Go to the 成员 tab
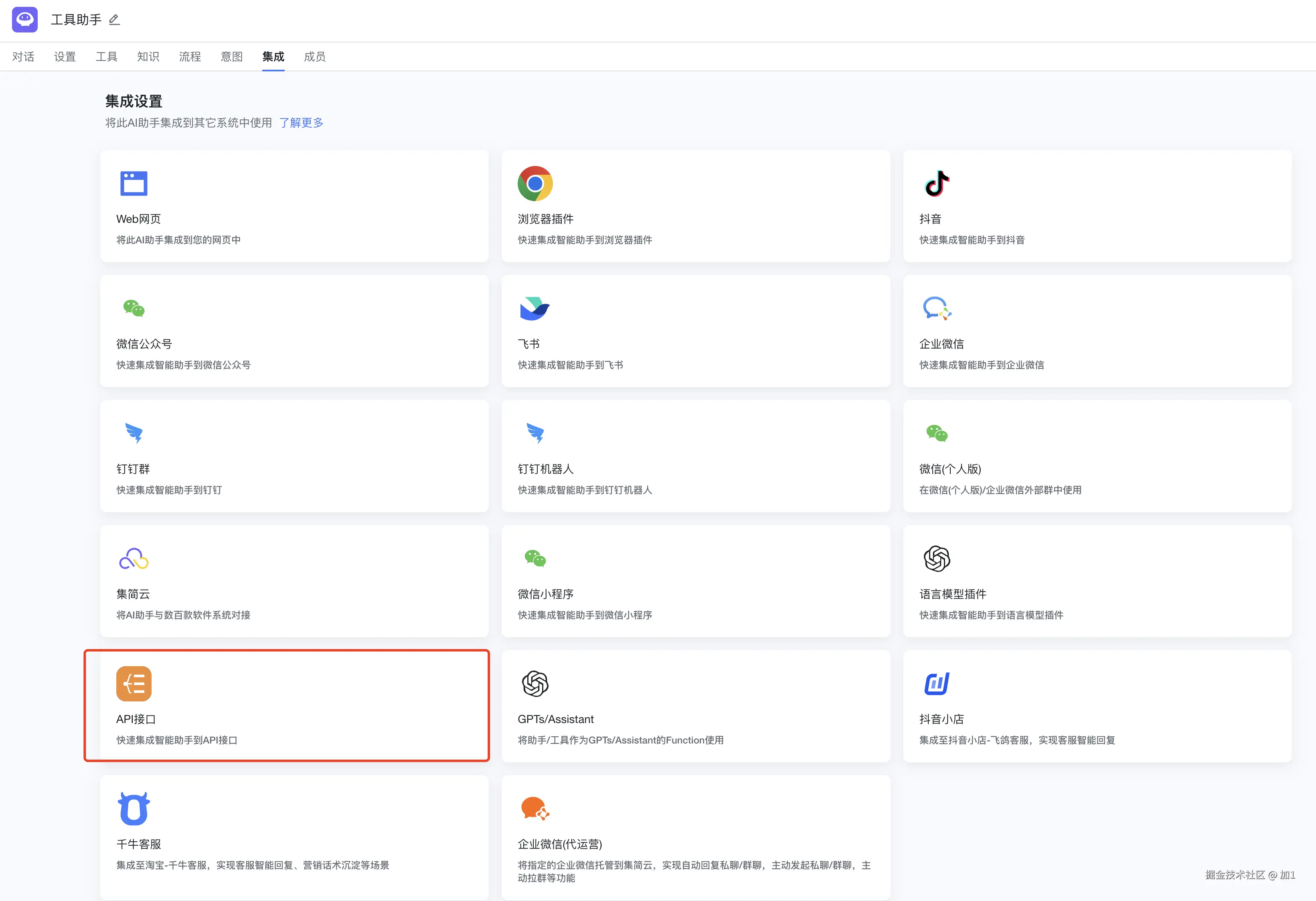 (x=314, y=57)
